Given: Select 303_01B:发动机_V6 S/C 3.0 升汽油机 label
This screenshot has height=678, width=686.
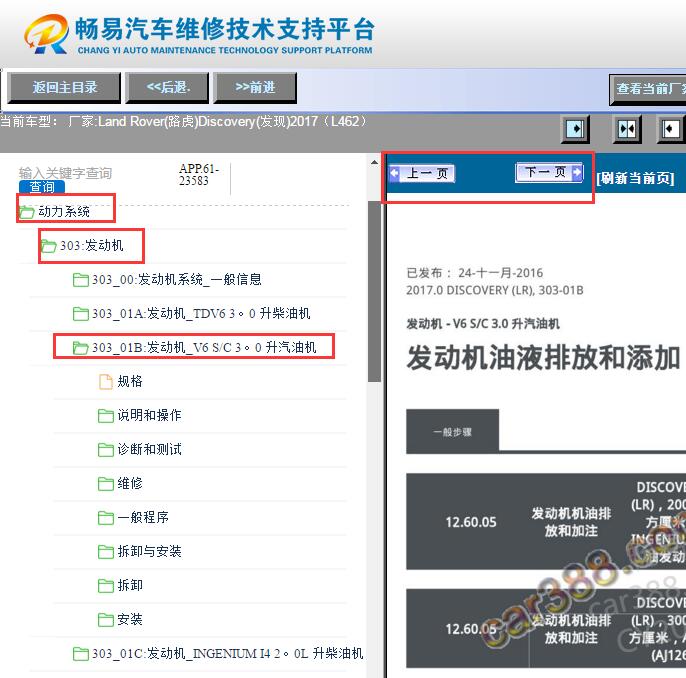Looking at the screenshot, I should [204, 348].
